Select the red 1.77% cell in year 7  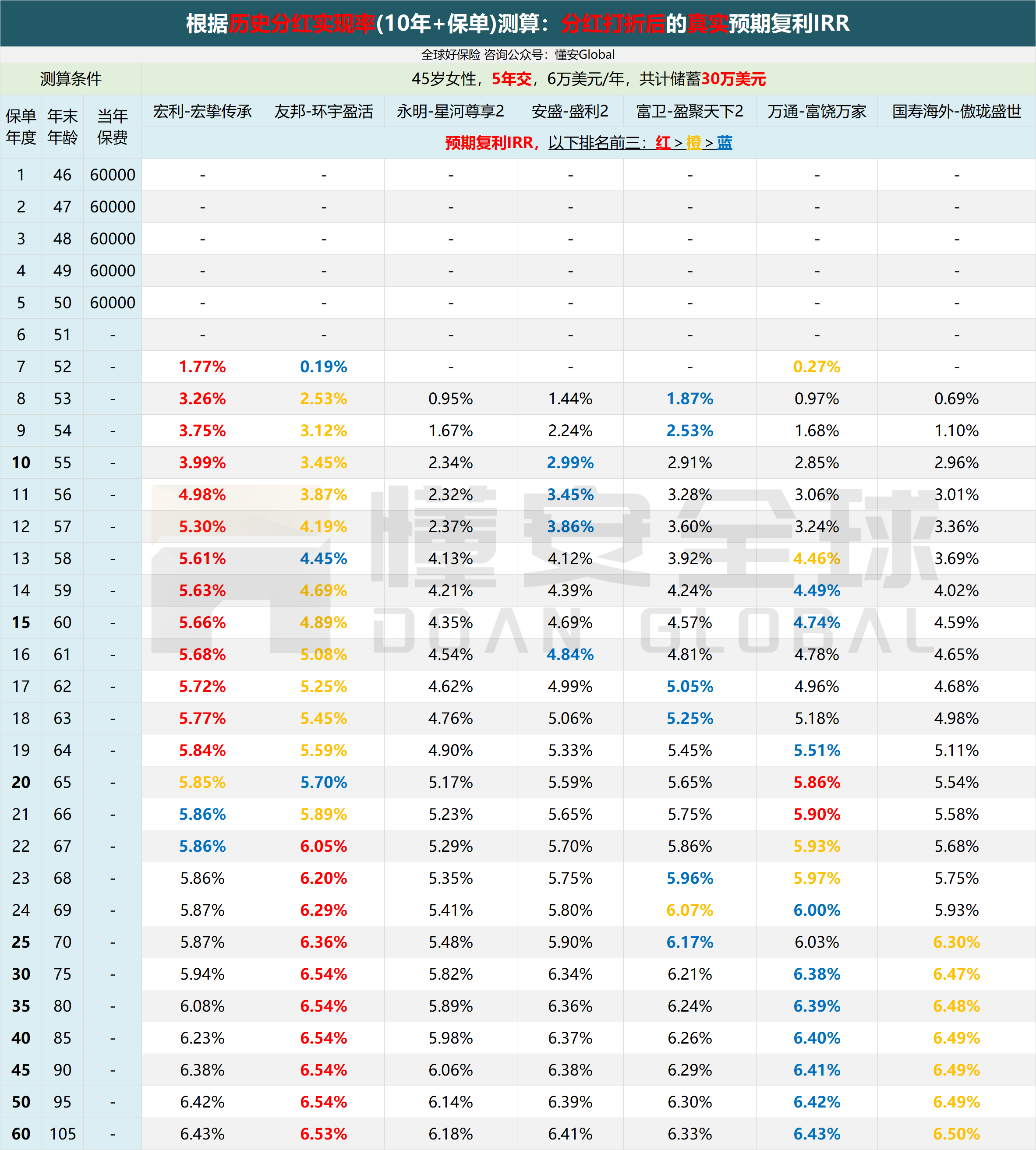202,367
